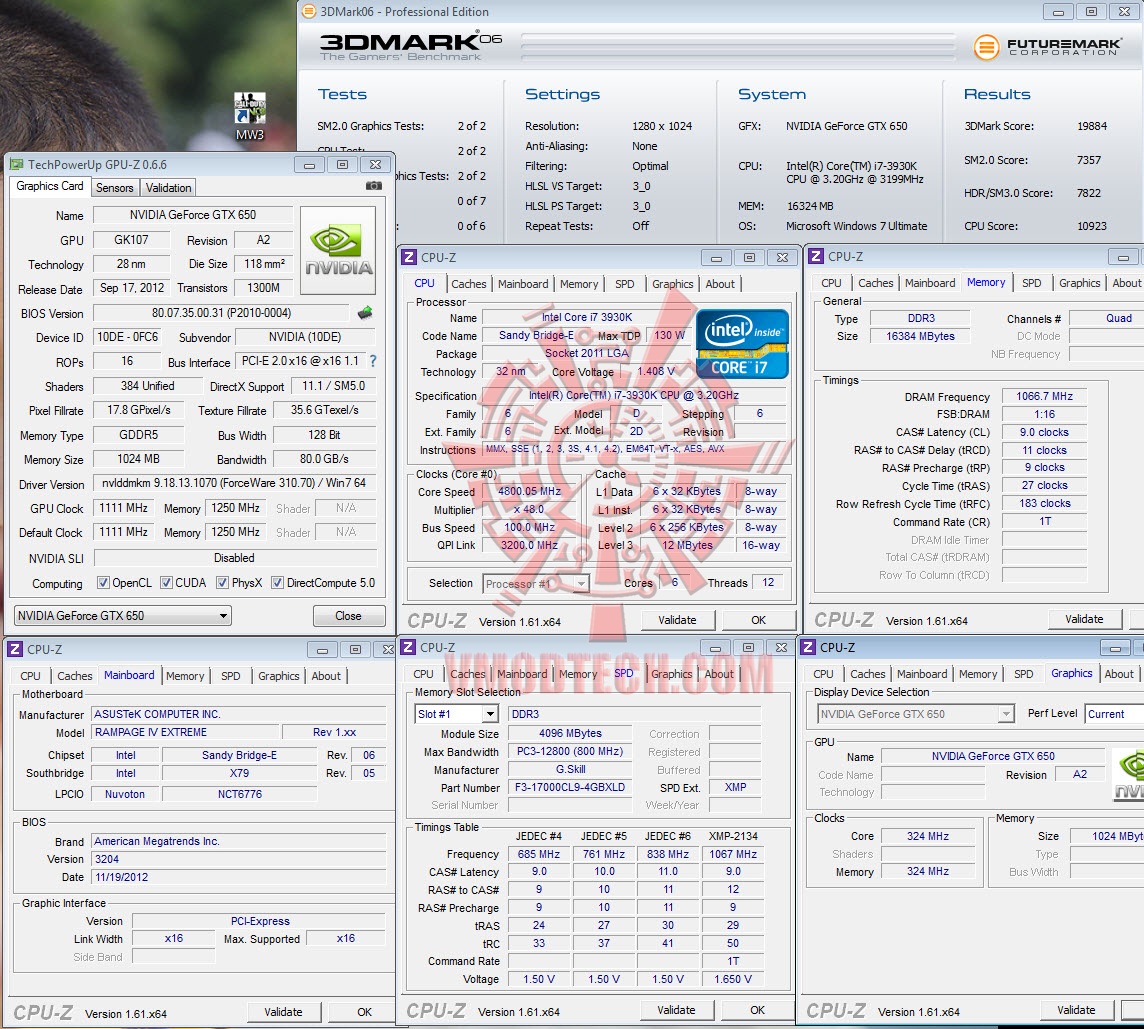Viewport: 1144px width, 1029px height.
Task: Click the Memory Size 1024 MB field in GPU-Z
Action: point(139,459)
